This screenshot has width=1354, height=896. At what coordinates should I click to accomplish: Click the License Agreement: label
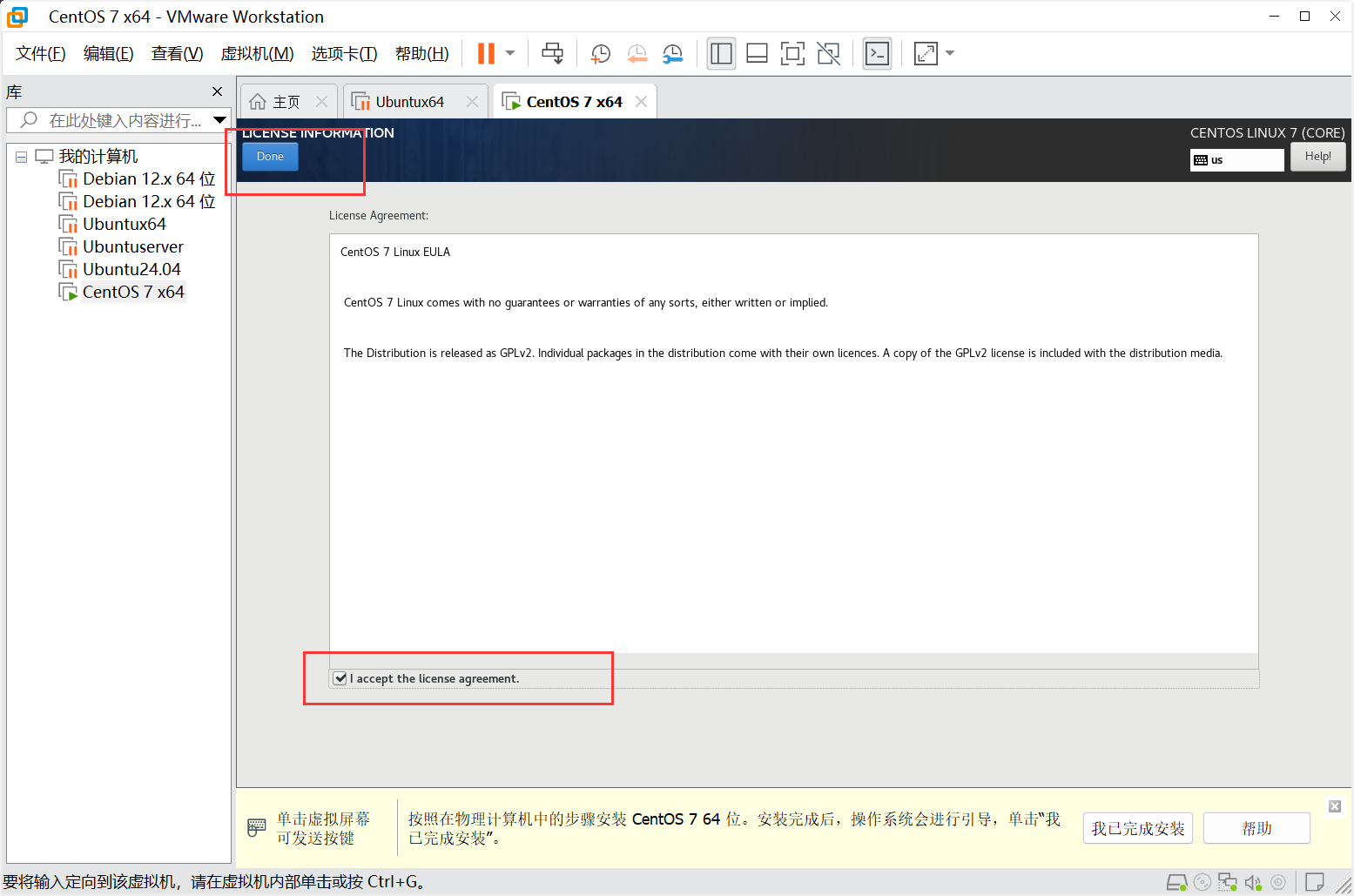(379, 216)
